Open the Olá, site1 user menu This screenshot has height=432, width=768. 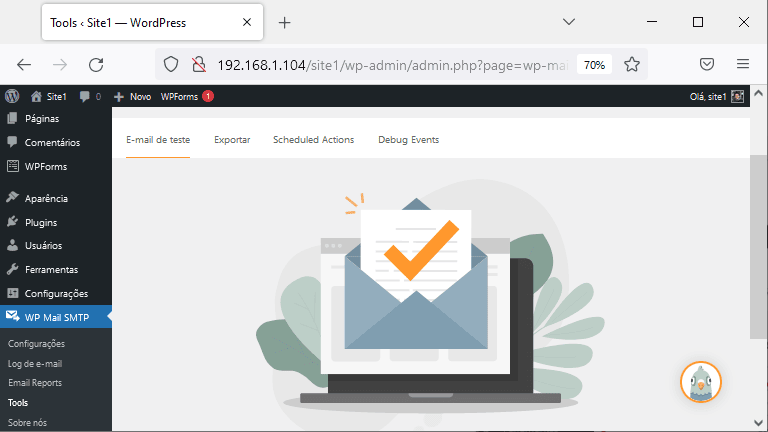(x=717, y=96)
